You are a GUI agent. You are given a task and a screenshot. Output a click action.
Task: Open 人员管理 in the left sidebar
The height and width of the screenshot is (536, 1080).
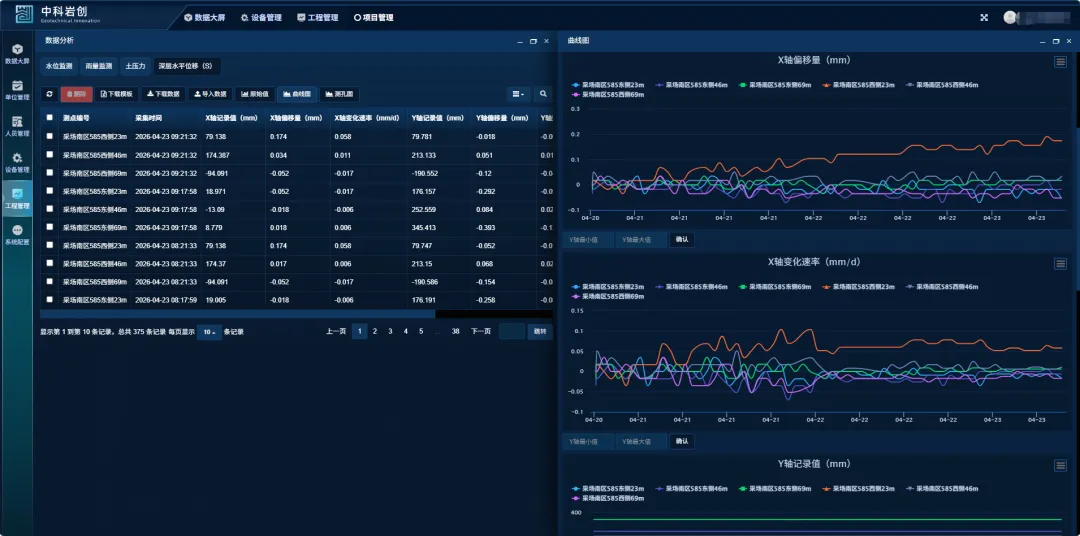coord(17,125)
